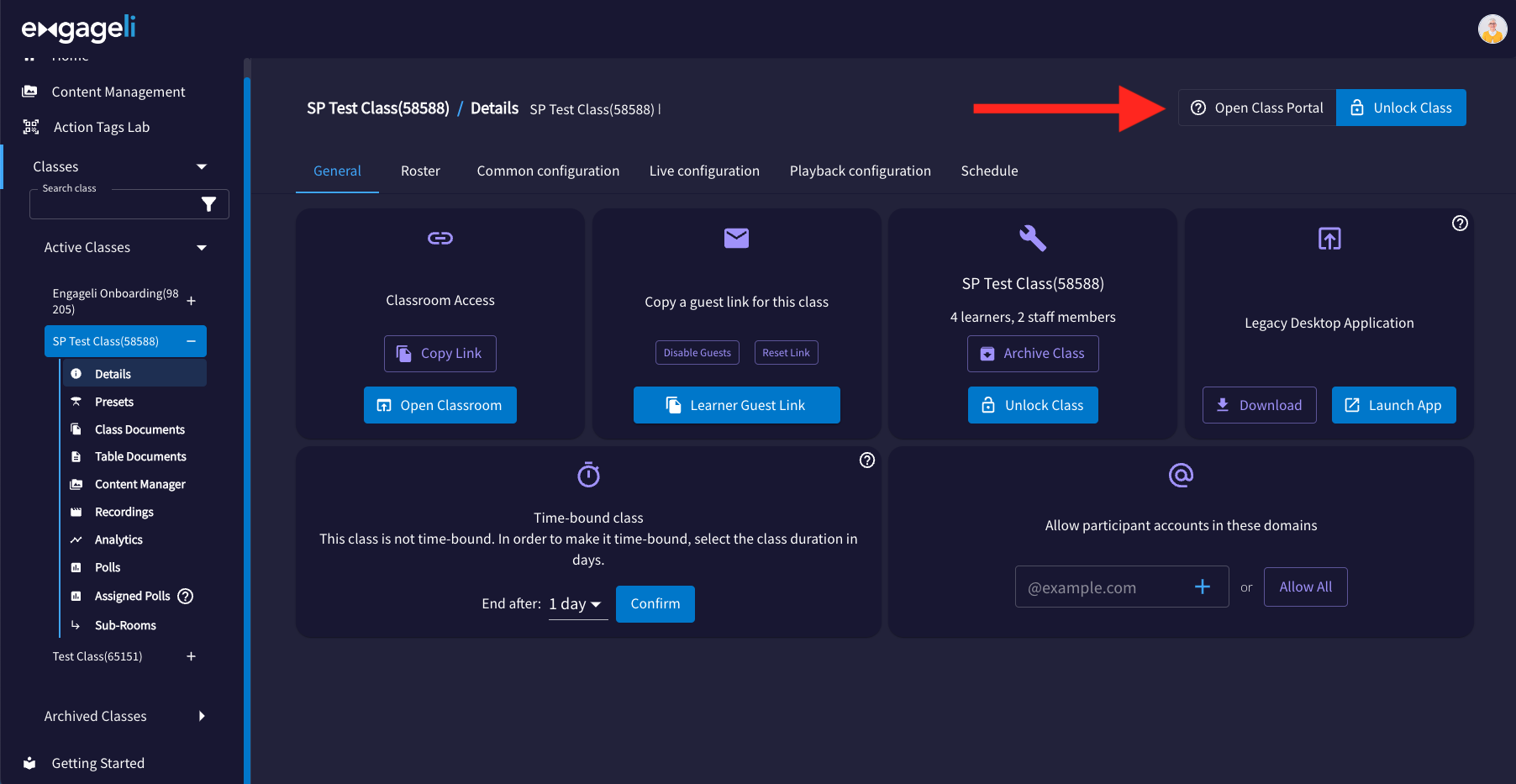Confirm the time-bound class duration

pyautogui.click(x=655, y=604)
